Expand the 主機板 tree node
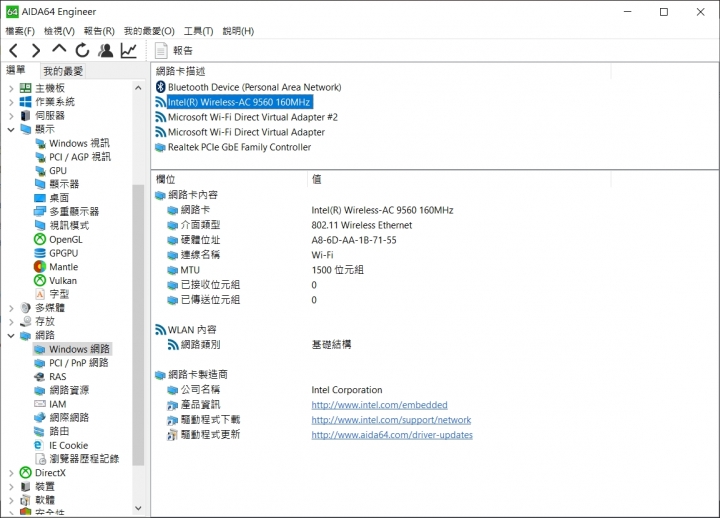 click(11, 89)
